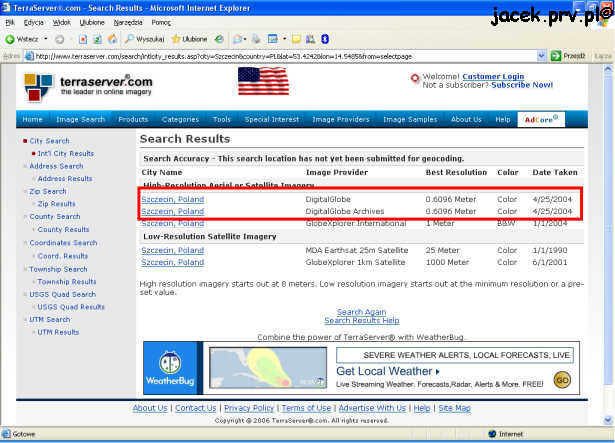This screenshot has height=443, width=615.
Task: Click the grey forward arrow icon
Action: point(60,39)
